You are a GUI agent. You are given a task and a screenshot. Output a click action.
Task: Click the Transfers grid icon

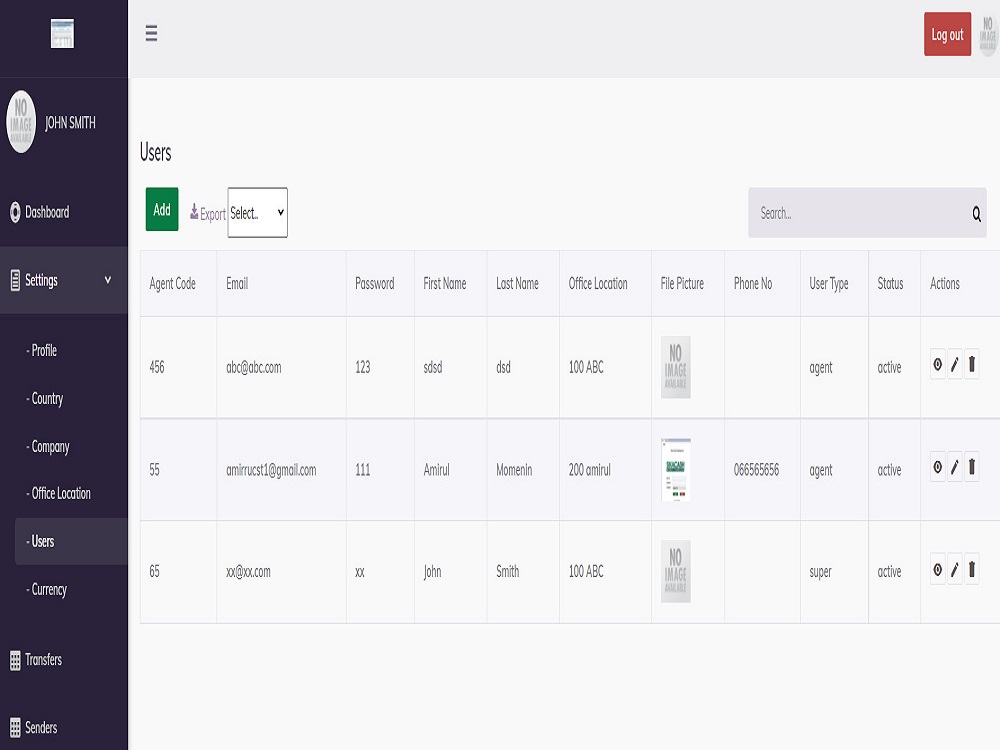(x=15, y=660)
